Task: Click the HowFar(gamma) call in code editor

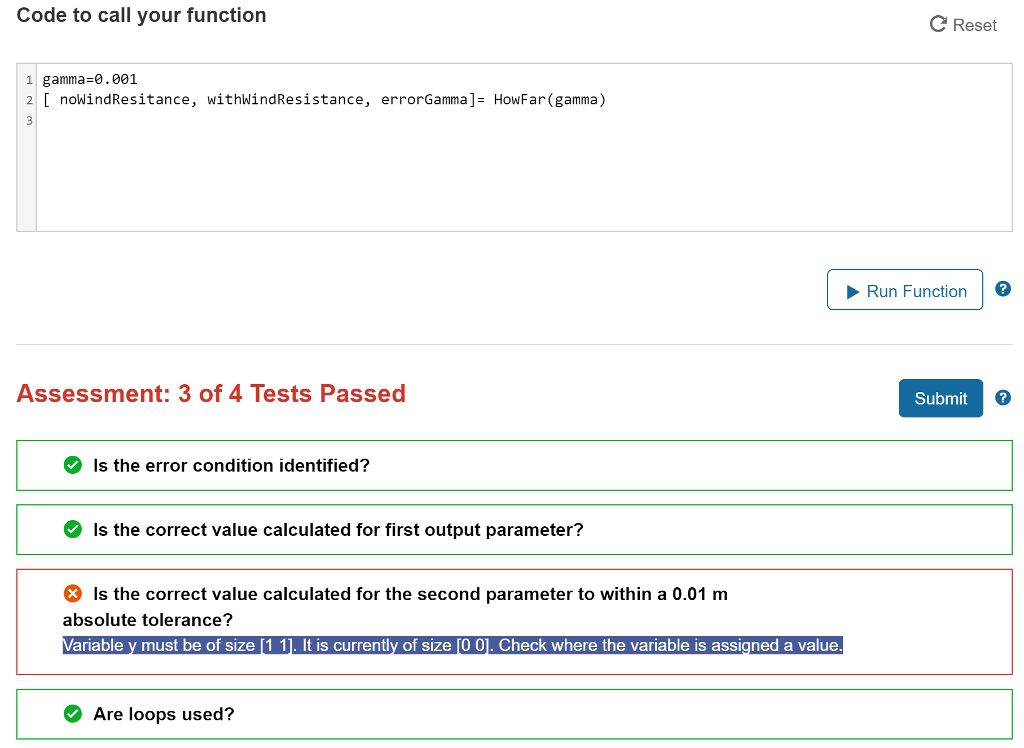Action: click(550, 99)
